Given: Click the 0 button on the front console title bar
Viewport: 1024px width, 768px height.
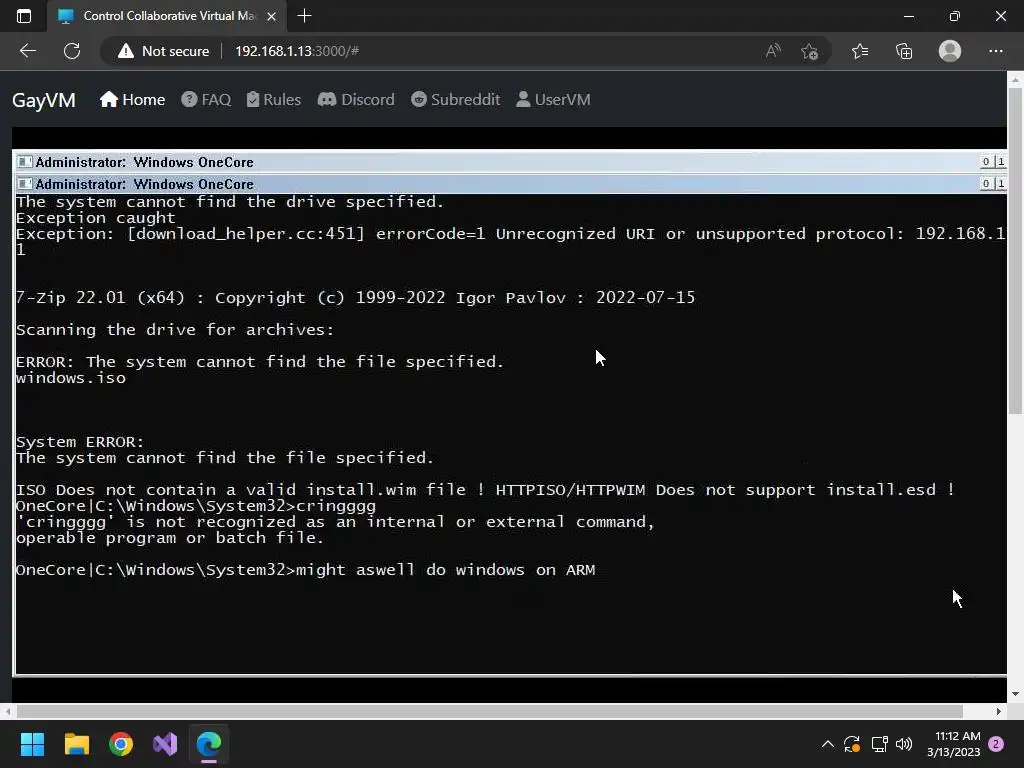Looking at the screenshot, I should pos(986,184).
